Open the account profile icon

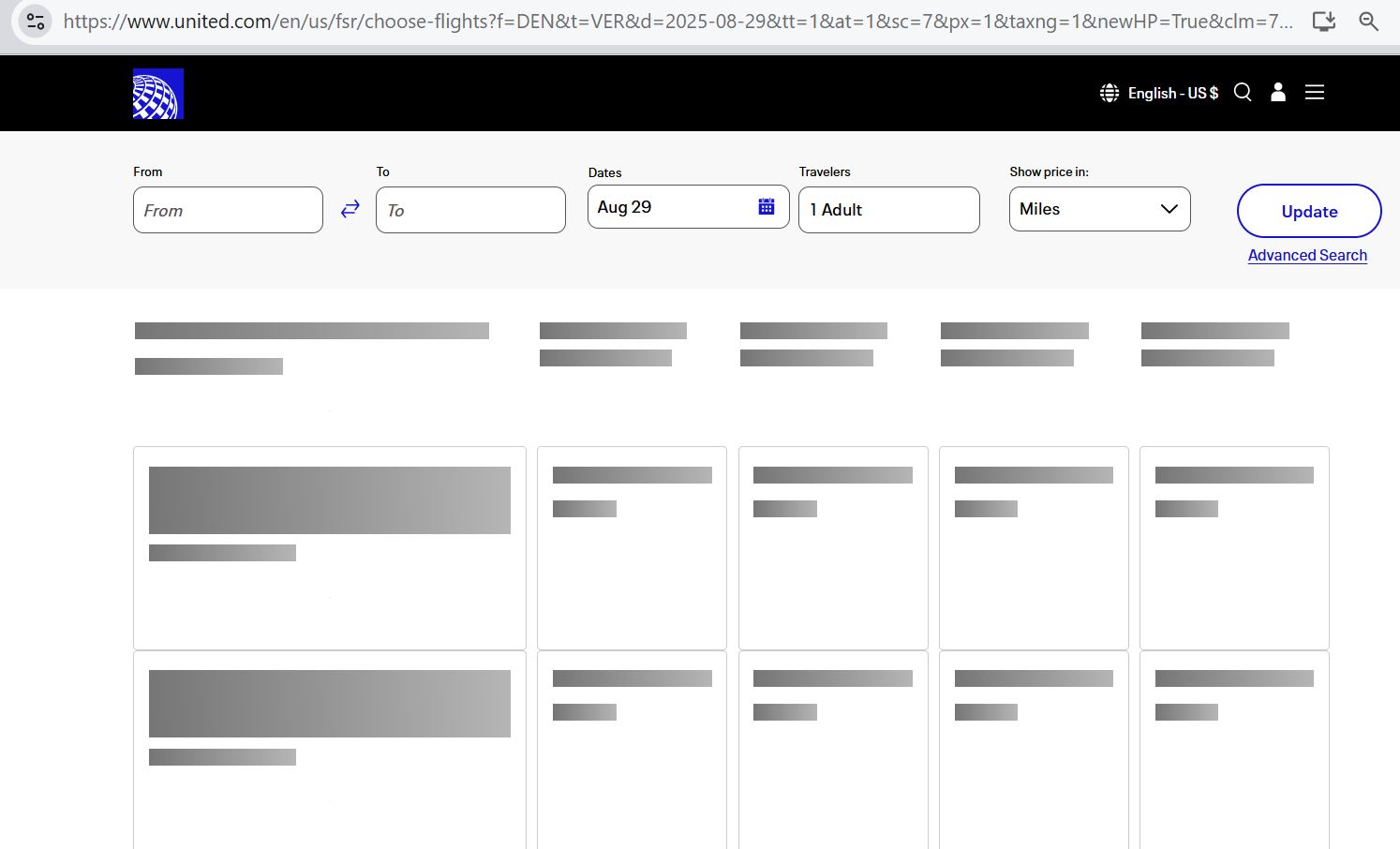tap(1278, 92)
